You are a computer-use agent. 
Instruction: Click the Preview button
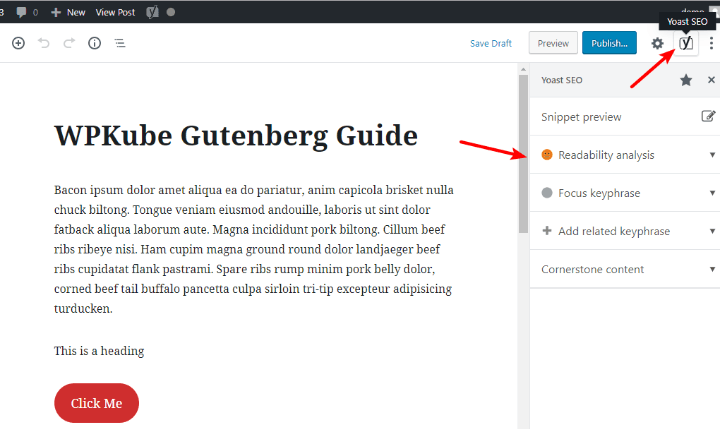(553, 43)
